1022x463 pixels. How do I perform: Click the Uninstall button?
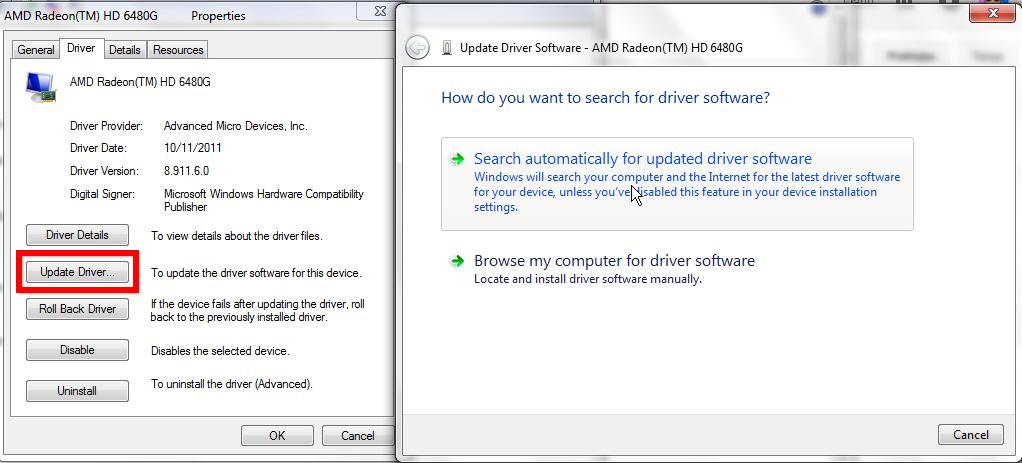78,391
